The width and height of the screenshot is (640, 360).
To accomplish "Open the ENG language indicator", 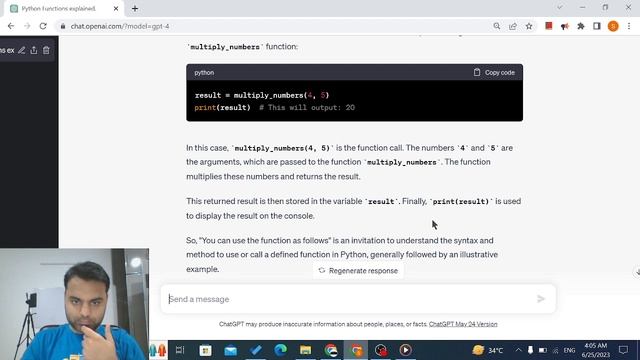I will (x=569, y=350).
